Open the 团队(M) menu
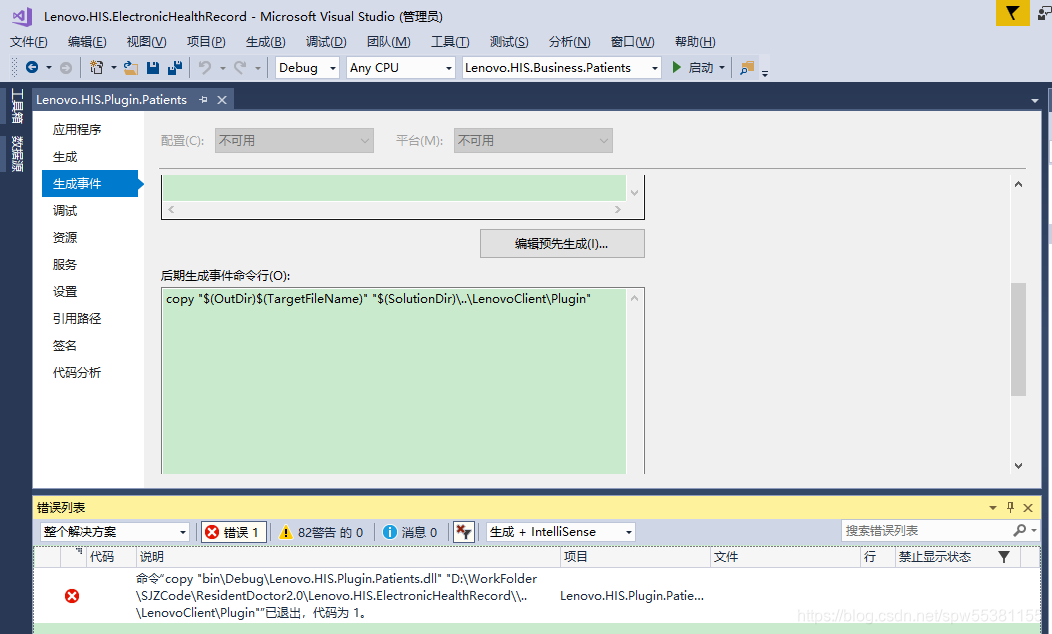The image size is (1052, 634). (388, 42)
